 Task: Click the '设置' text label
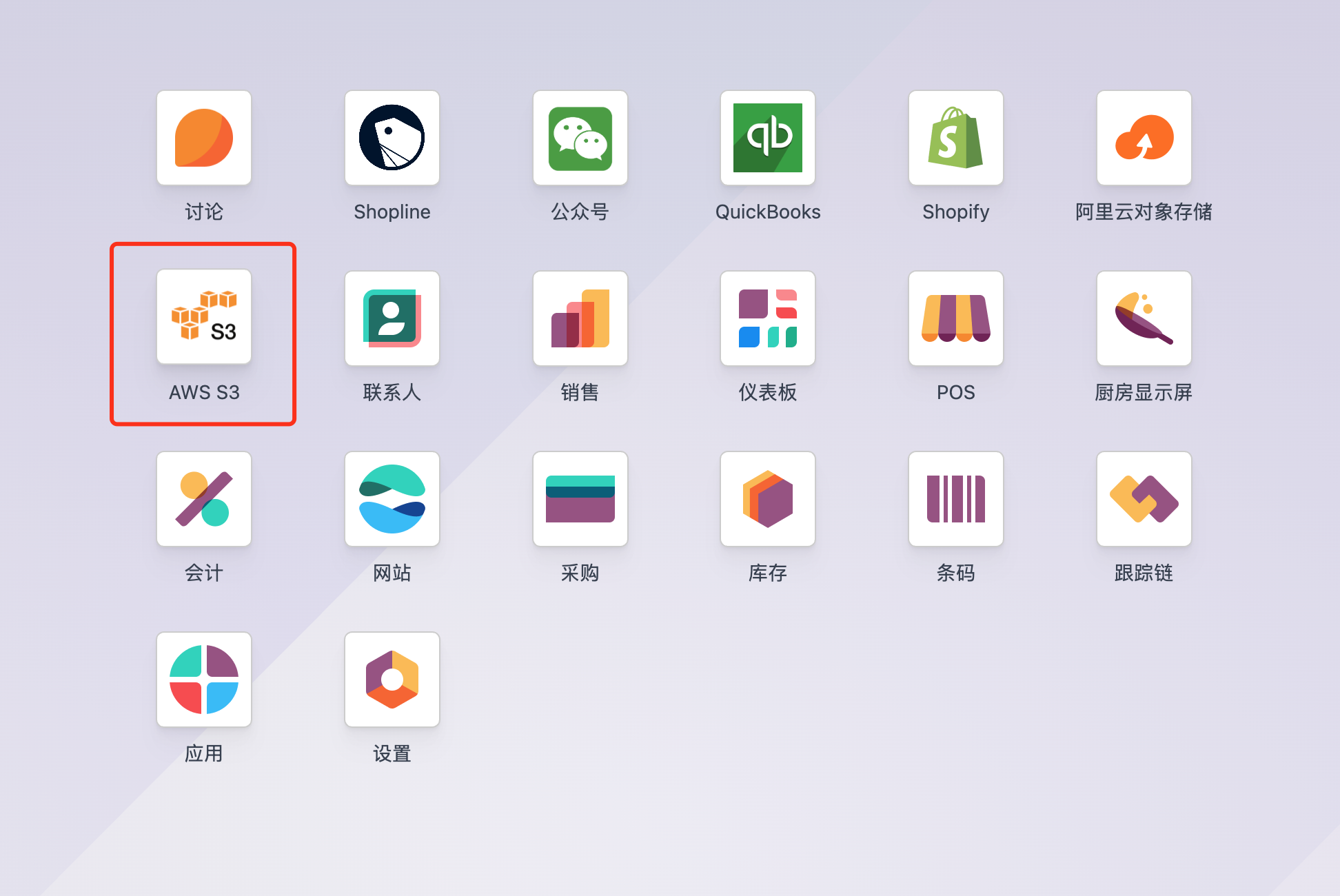(x=392, y=753)
